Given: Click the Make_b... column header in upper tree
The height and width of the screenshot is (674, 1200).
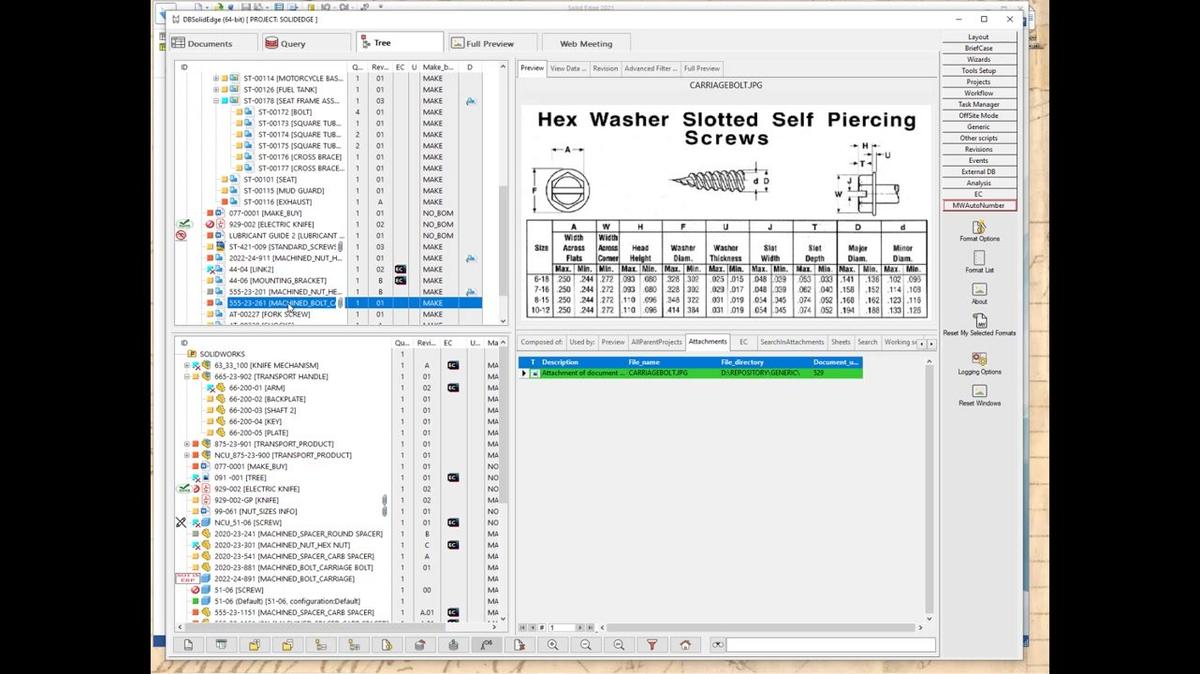Looking at the screenshot, I should pyautogui.click(x=439, y=67).
